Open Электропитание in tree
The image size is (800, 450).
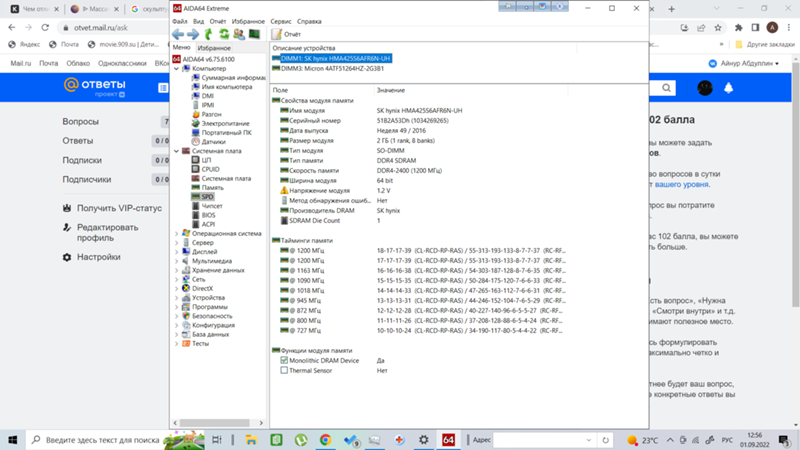220,123
